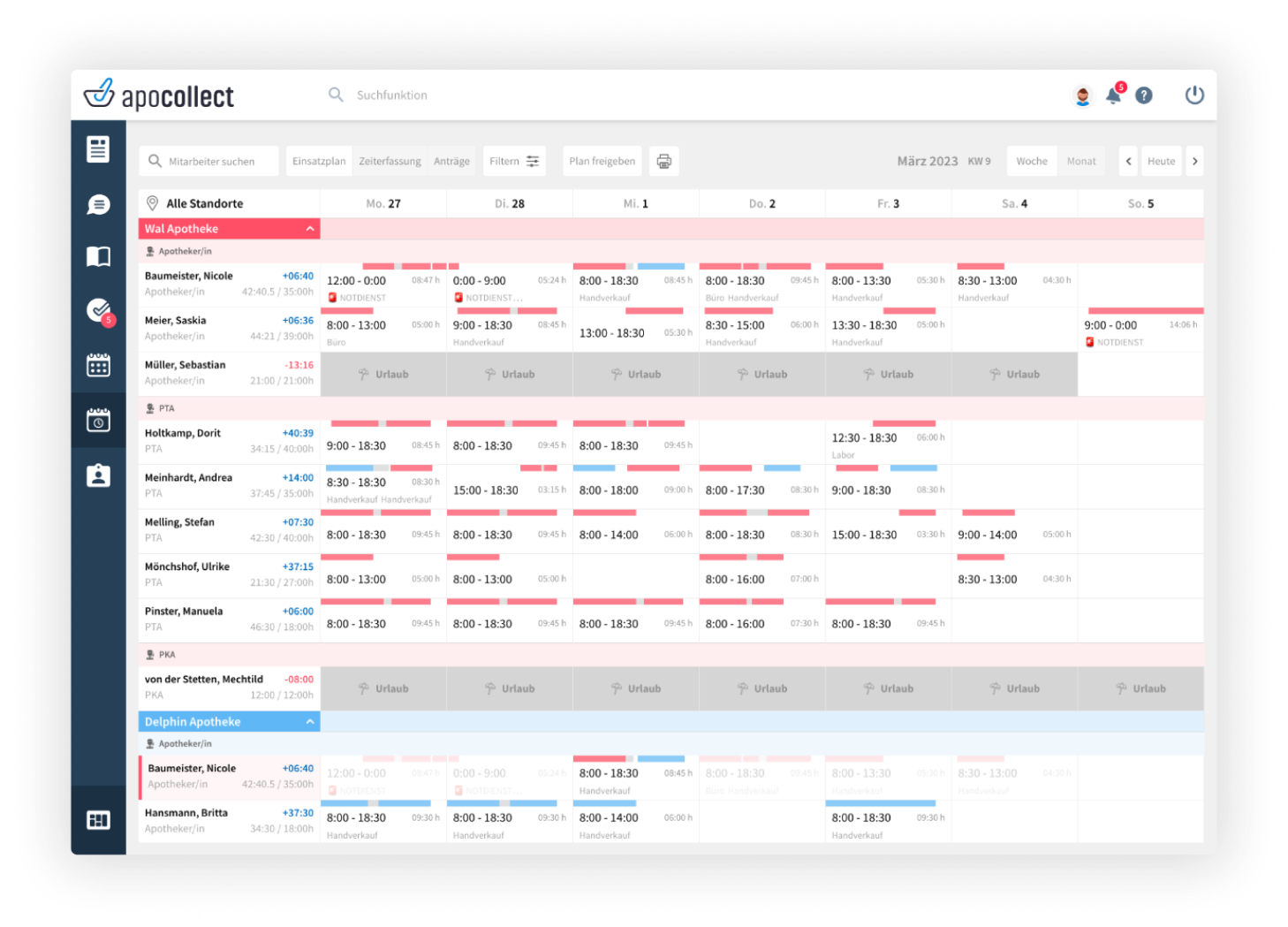Click the power logout icon
The height and width of the screenshot is (927, 1288).
click(x=1194, y=95)
